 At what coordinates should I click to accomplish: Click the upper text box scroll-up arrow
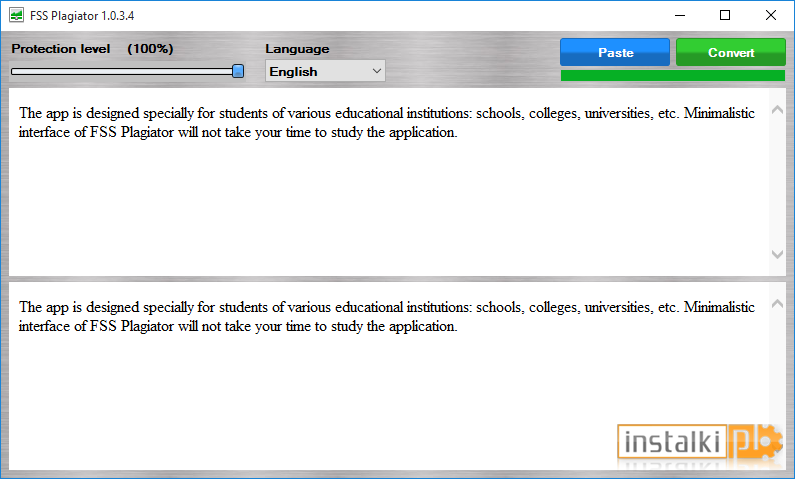[777, 109]
